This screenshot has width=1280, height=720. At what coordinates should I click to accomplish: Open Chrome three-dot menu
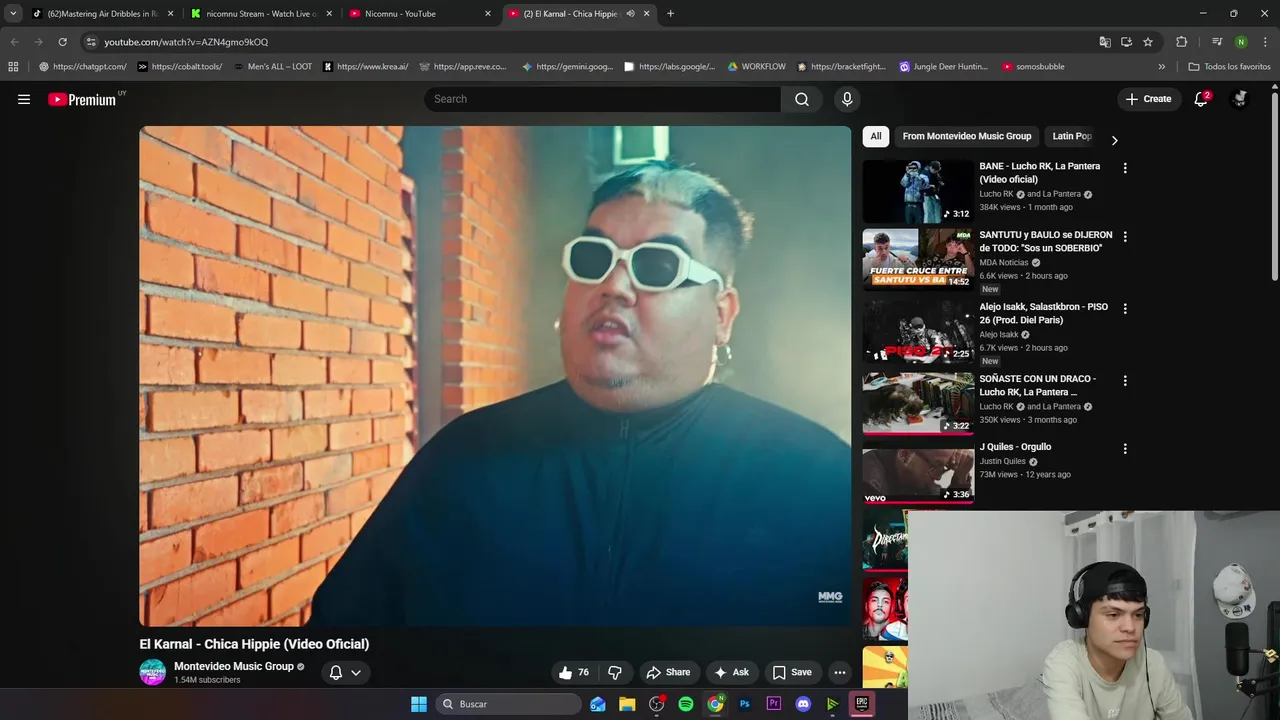[x=1266, y=42]
